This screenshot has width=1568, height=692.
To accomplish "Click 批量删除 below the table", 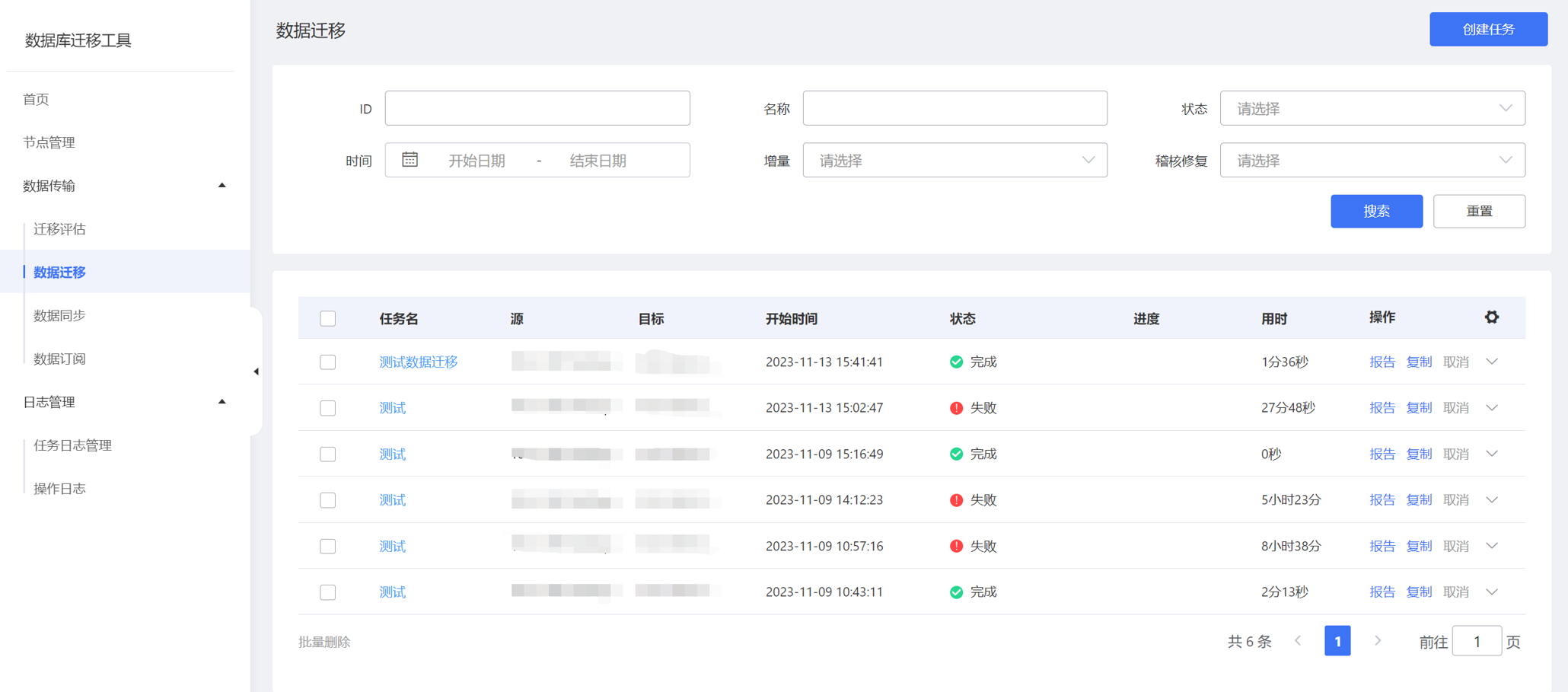I will pos(324,642).
